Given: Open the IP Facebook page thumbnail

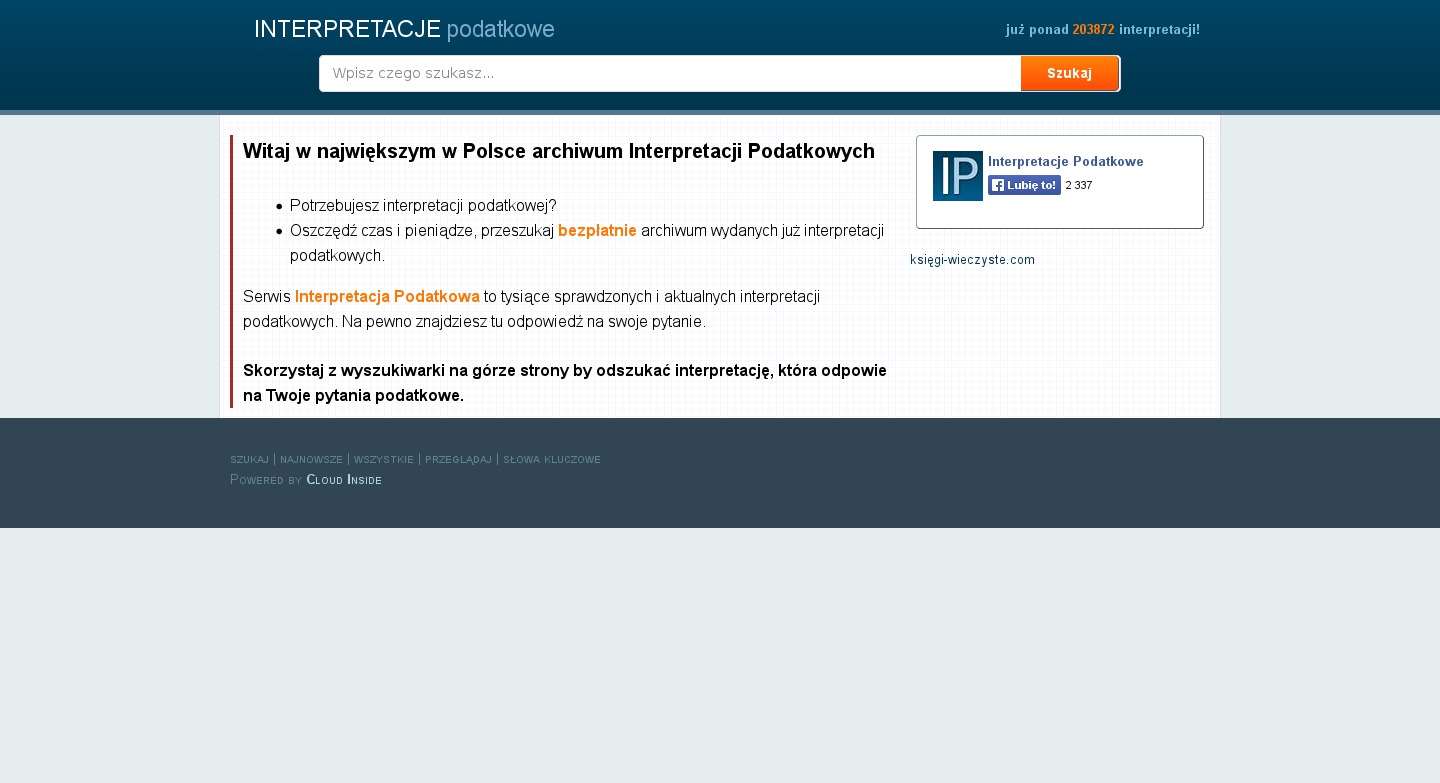Looking at the screenshot, I should click(957, 176).
